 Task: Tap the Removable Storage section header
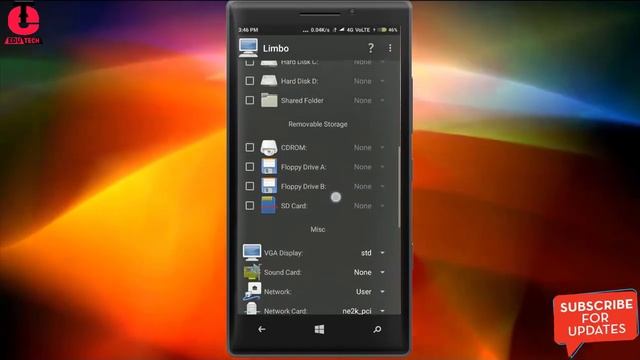(x=318, y=124)
